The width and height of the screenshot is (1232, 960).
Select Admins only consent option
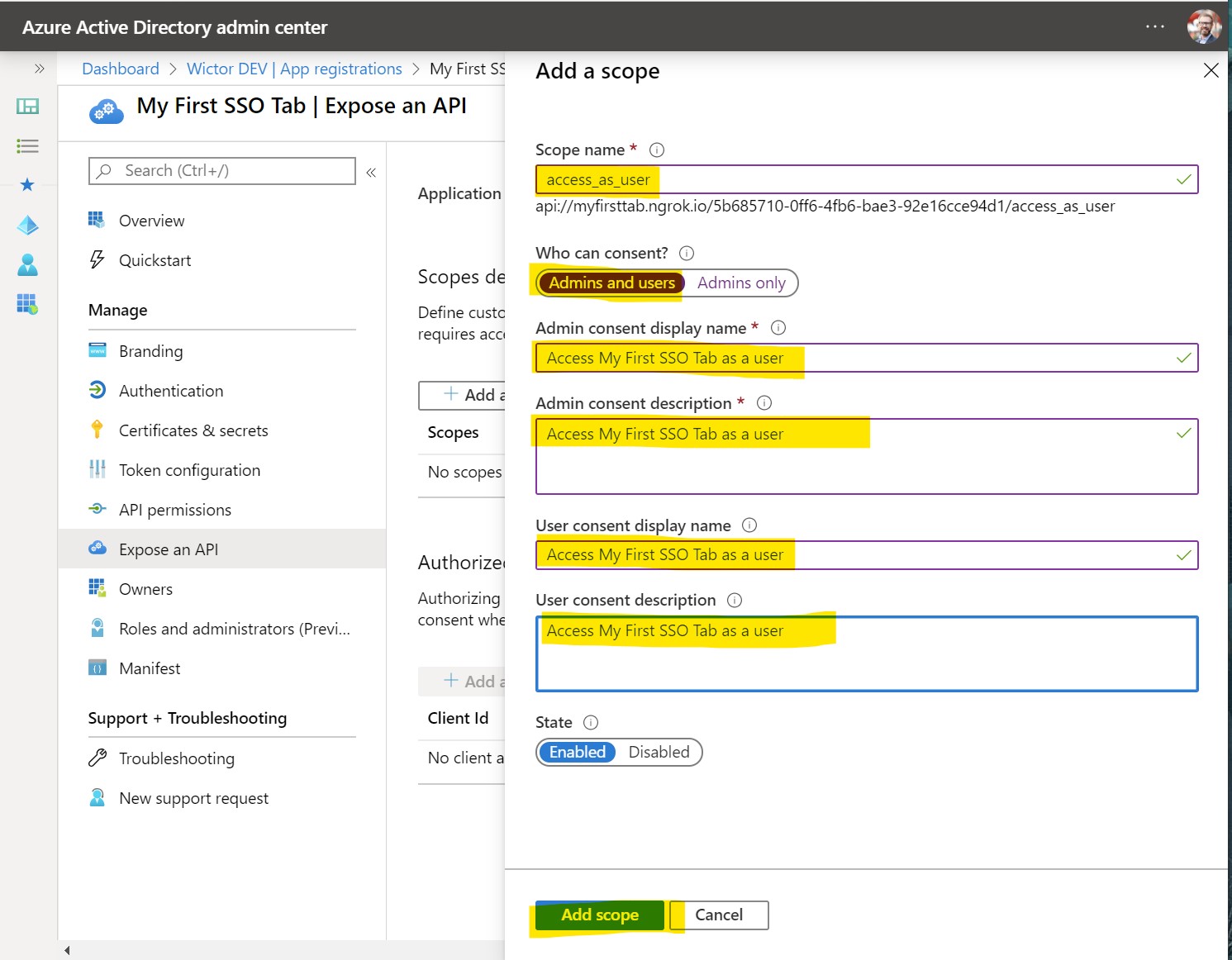(741, 283)
